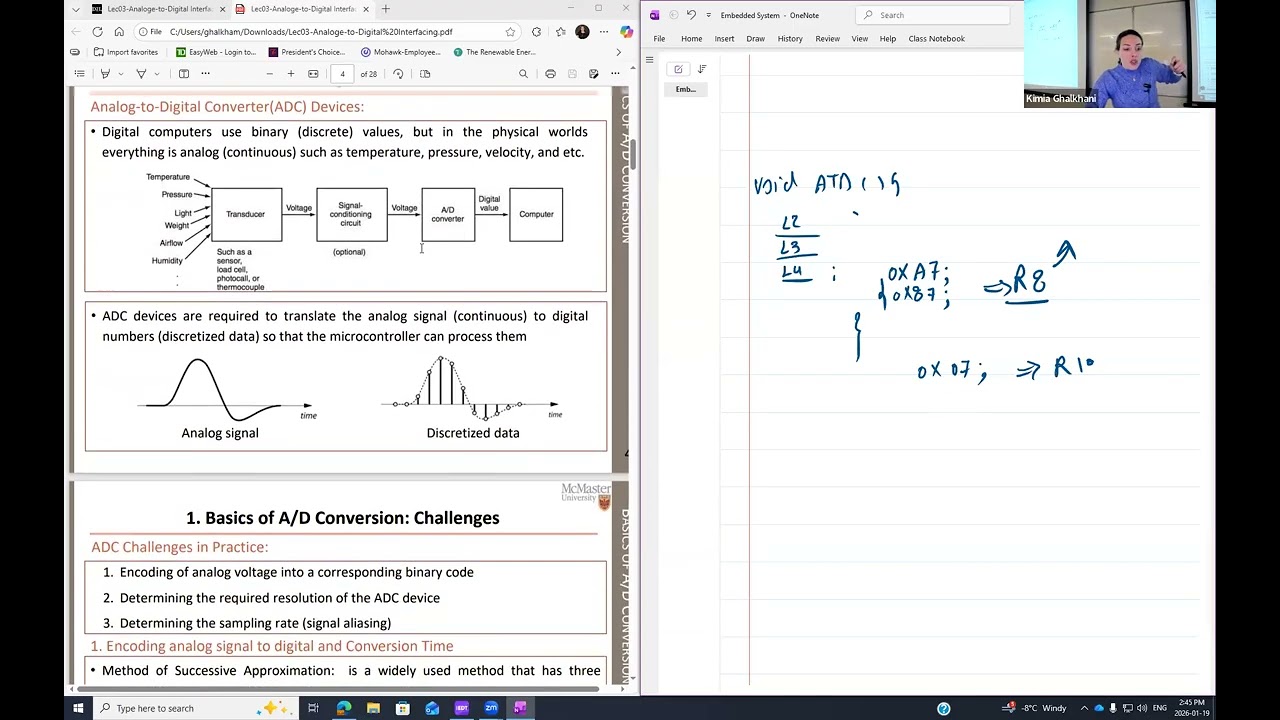Go to the Edge home page
This screenshot has width=1280, height=720.
click(x=119, y=32)
